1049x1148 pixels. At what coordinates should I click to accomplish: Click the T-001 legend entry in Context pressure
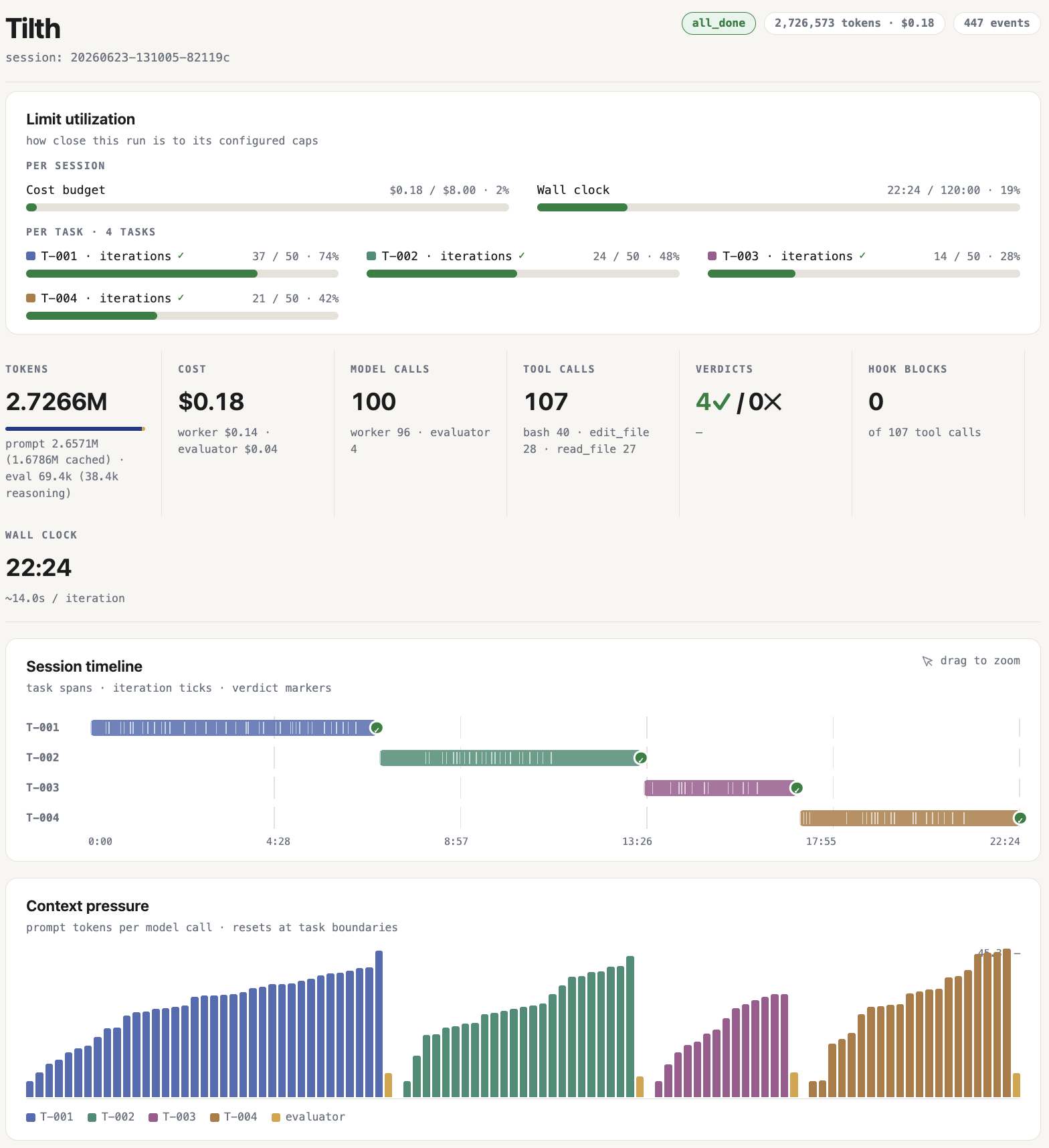tap(50, 1117)
